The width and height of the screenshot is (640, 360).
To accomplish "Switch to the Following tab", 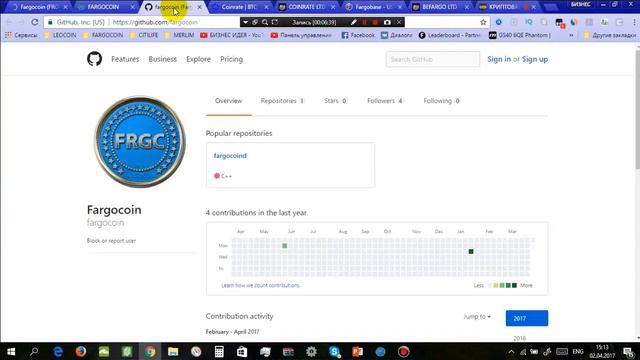I will click(x=441, y=101).
